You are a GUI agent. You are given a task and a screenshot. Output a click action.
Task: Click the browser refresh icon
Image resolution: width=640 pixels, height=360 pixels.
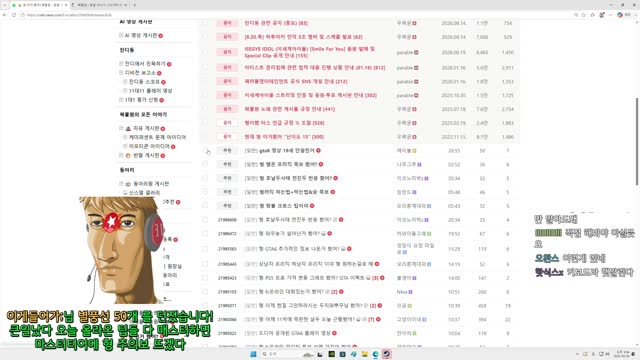(x=14, y=15)
